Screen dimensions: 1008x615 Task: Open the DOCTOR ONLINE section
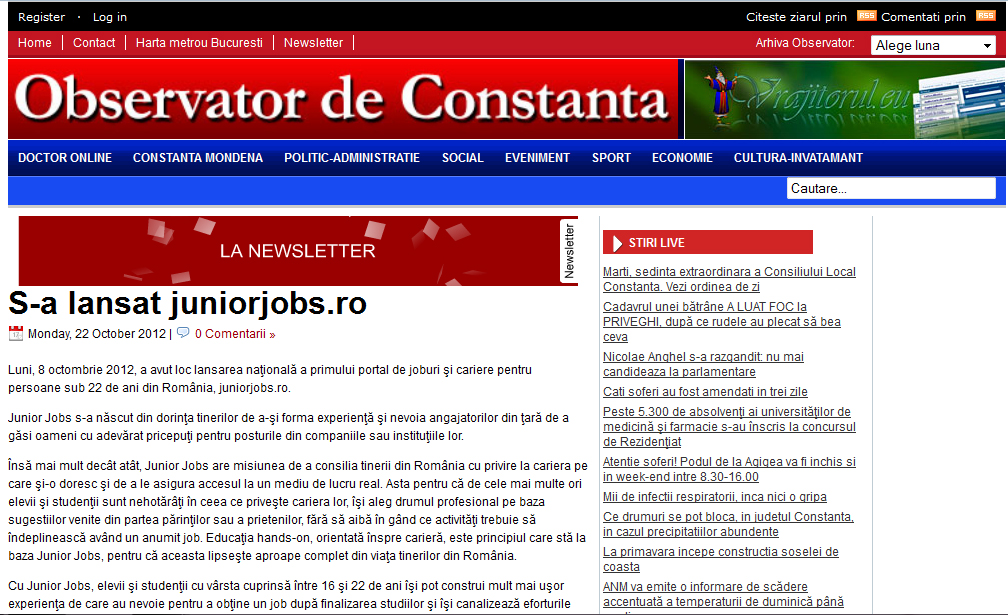pos(65,158)
